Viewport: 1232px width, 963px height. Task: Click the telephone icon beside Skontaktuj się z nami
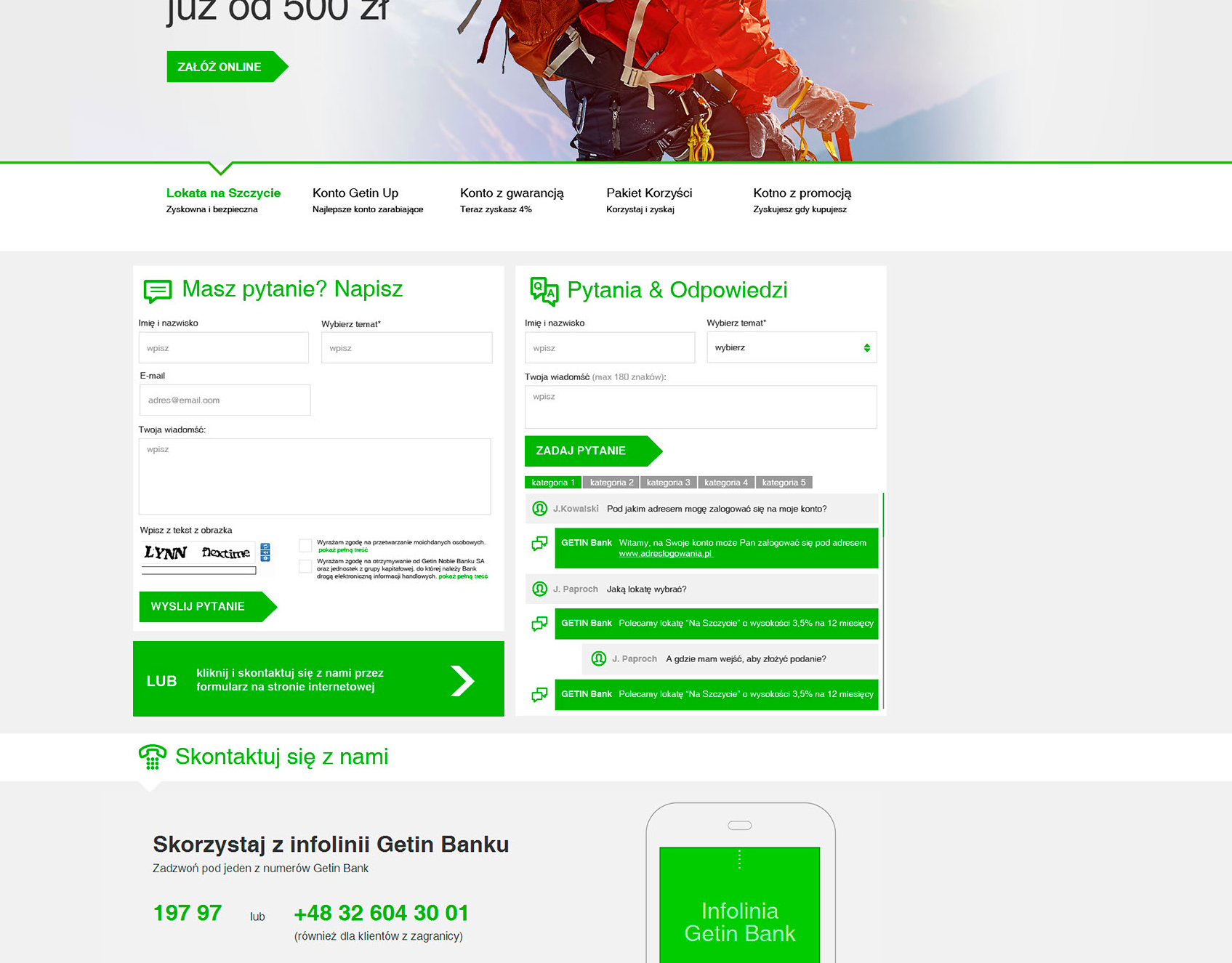[153, 757]
